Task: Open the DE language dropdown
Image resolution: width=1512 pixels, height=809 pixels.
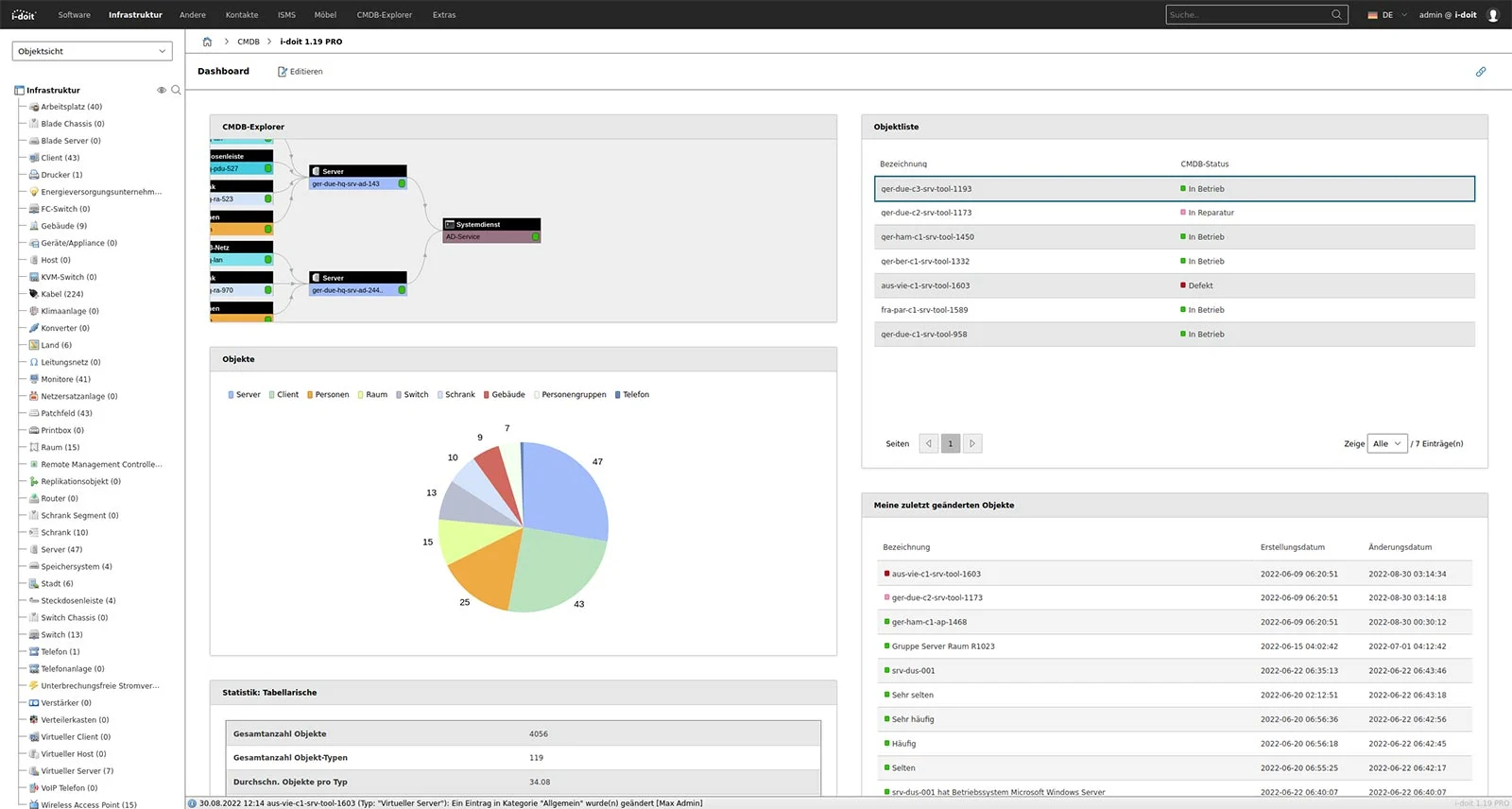Action: 1387,15
